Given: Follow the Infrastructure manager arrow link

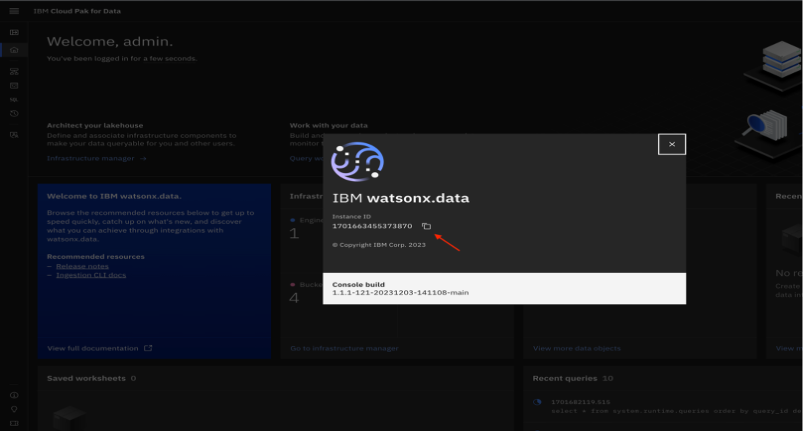Looking at the screenshot, I should 96,158.
